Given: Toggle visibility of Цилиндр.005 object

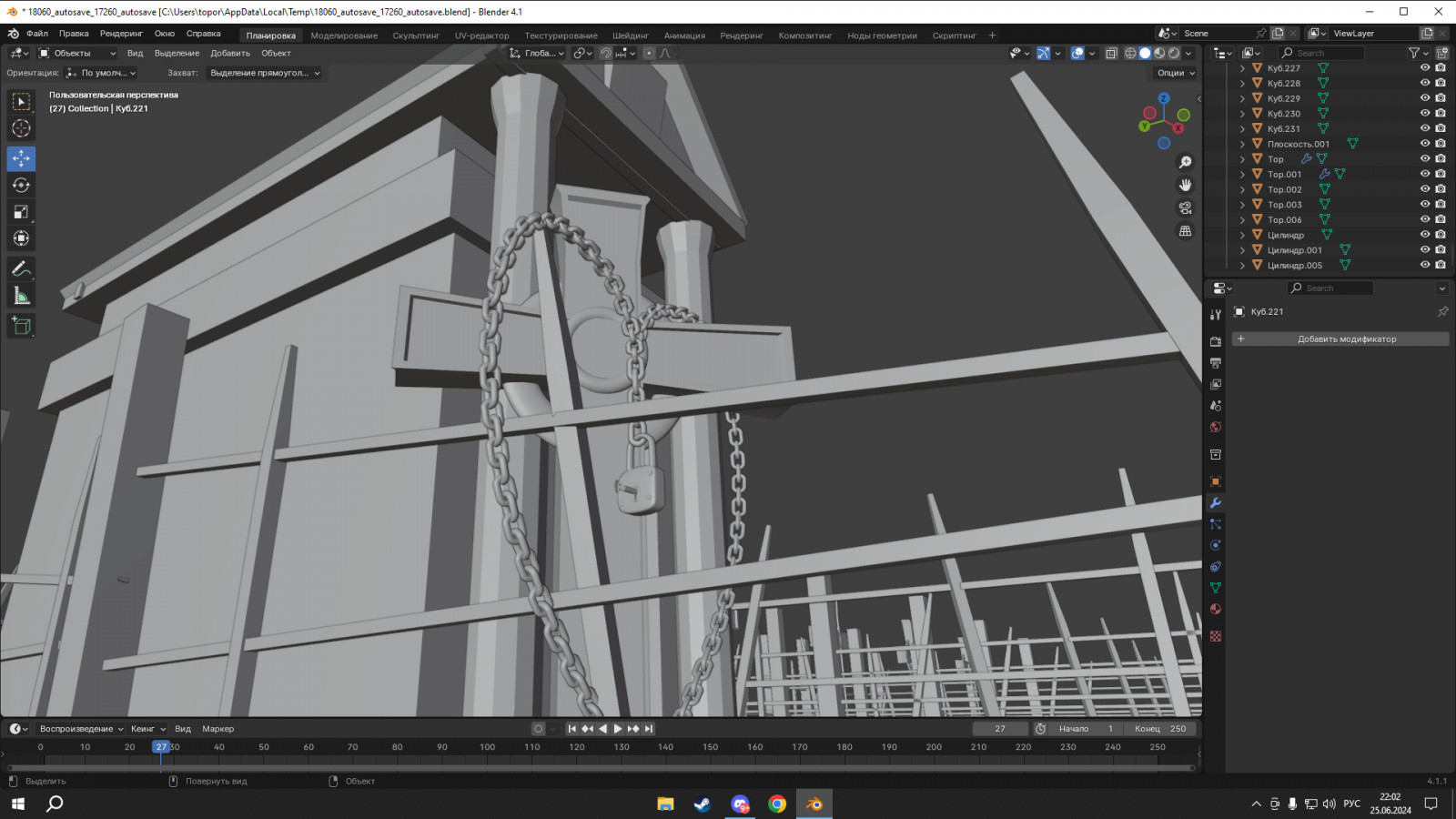Looking at the screenshot, I should point(1425,265).
